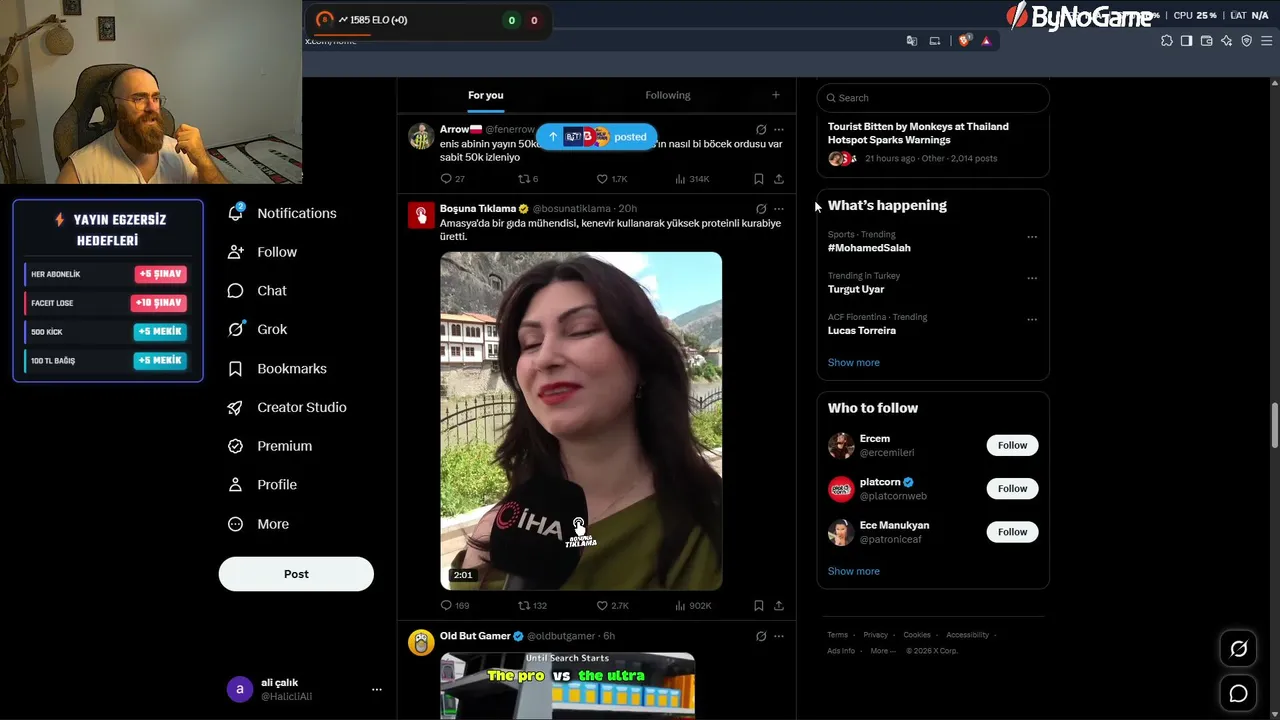The image size is (1280, 720).
Task: Follow platcorn
Action: click(1012, 488)
